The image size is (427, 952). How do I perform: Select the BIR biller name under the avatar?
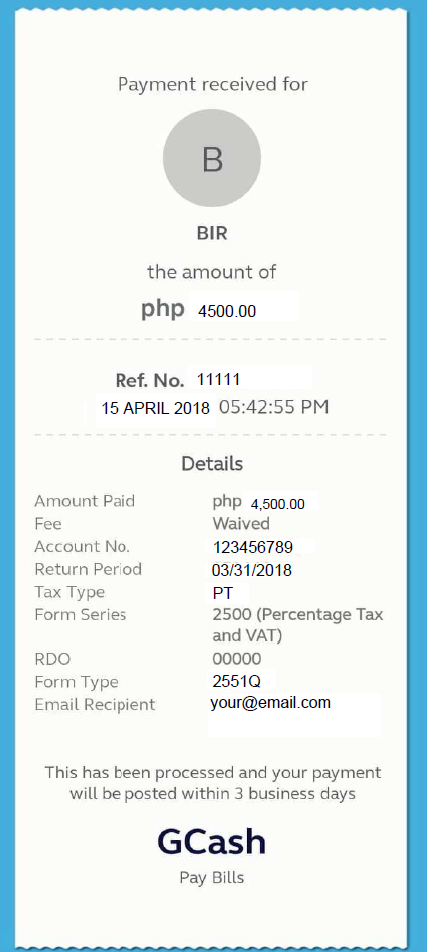pyautogui.click(x=212, y=234)
